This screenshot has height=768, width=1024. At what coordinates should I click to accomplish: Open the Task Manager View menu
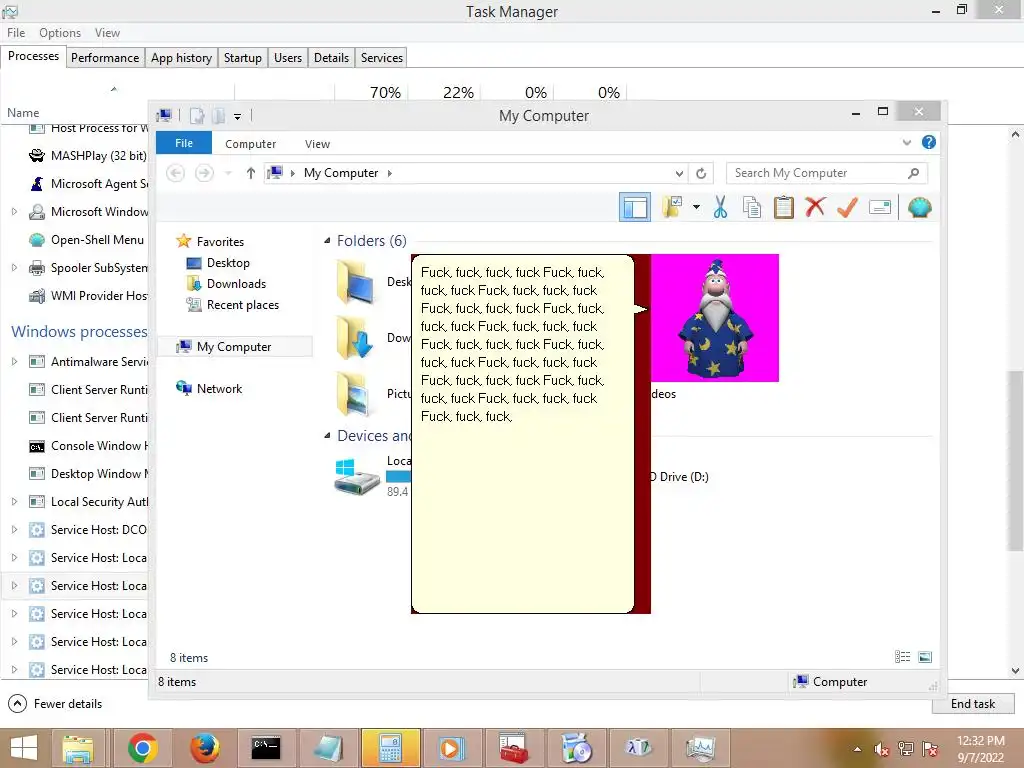click(107, 33)
